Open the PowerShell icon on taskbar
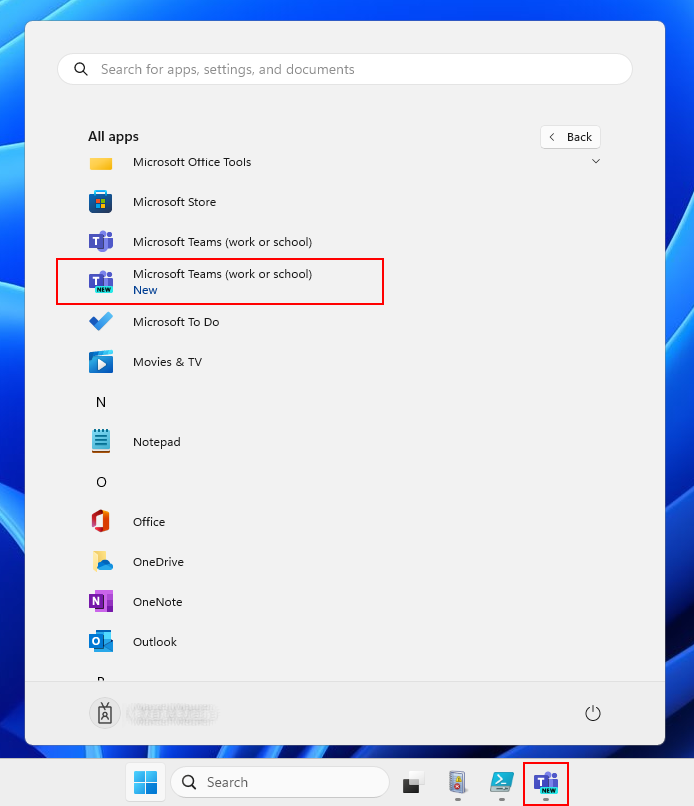 pos(502,782)
